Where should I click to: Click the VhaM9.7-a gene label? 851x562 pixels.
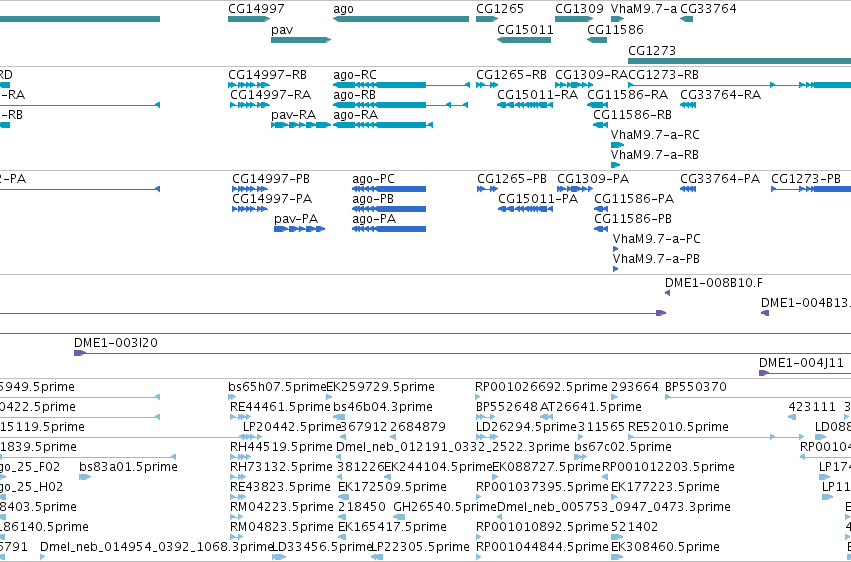coord(644,9)
